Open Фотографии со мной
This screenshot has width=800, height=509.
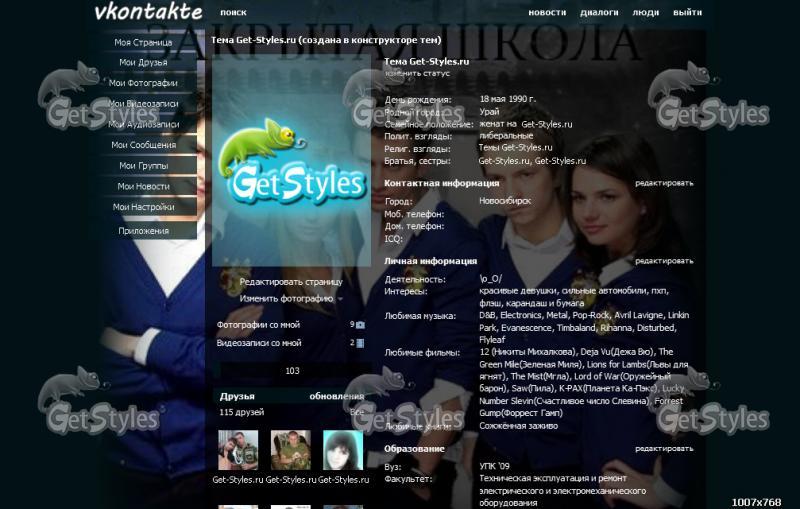click(258, 324)
